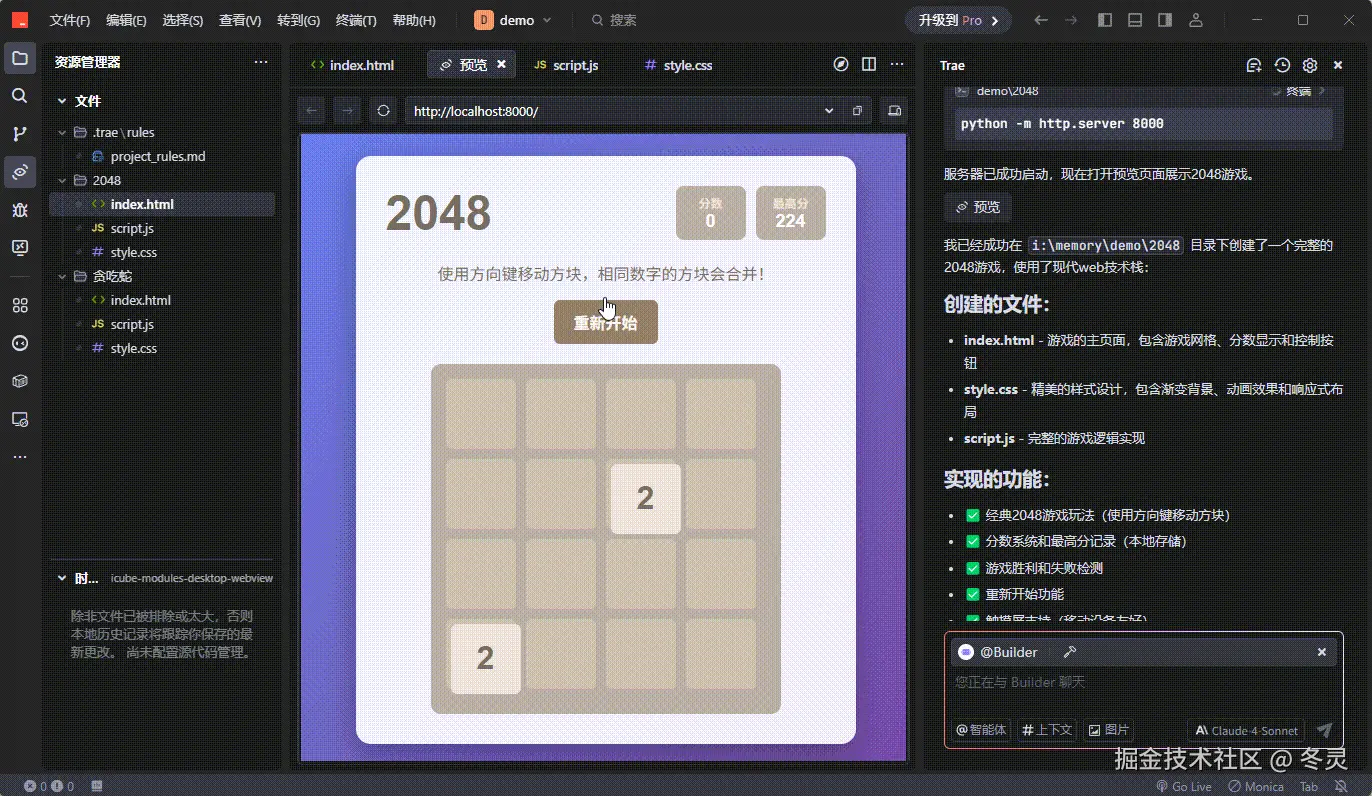
Task: Select the Run and Debug bug icon
Action: point(20,210)
